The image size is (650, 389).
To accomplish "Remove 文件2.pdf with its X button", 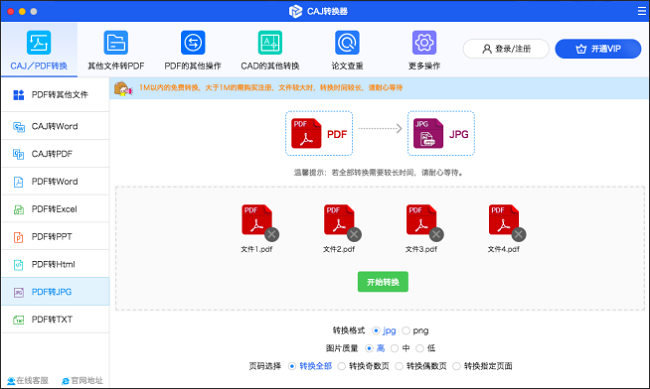I will pyautogui.click(x=354, y=235).
